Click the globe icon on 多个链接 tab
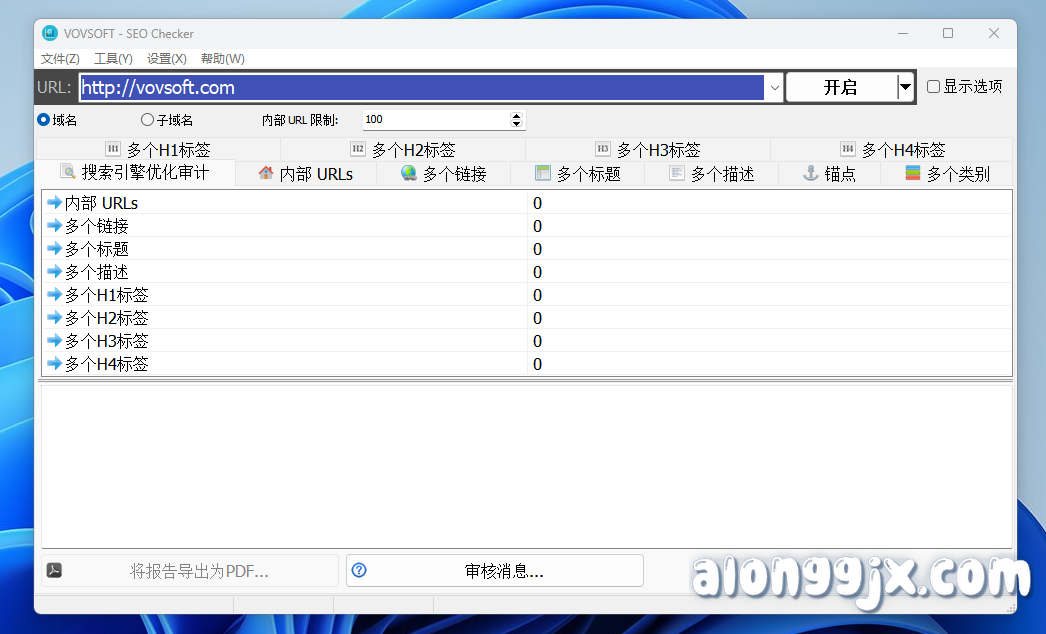Image resolution: width=1046 pixels, height=634 pixels. click(x=407, y=173)
